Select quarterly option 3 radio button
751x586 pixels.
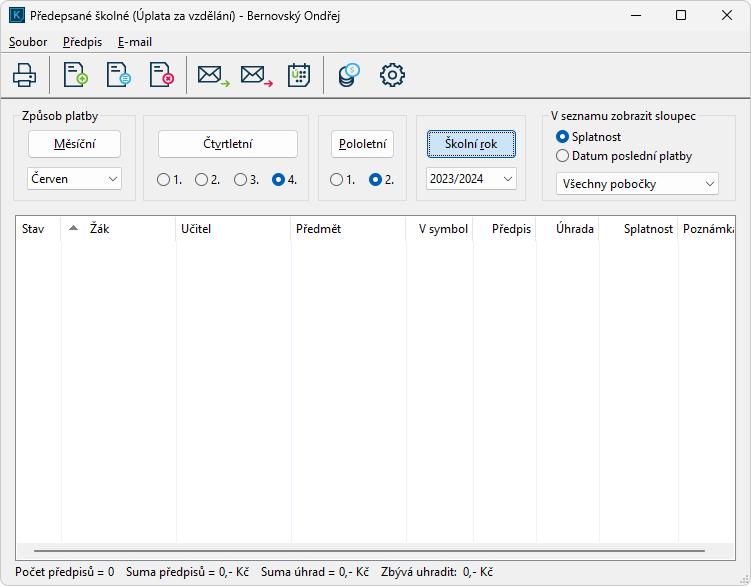(x=240, y=180)
